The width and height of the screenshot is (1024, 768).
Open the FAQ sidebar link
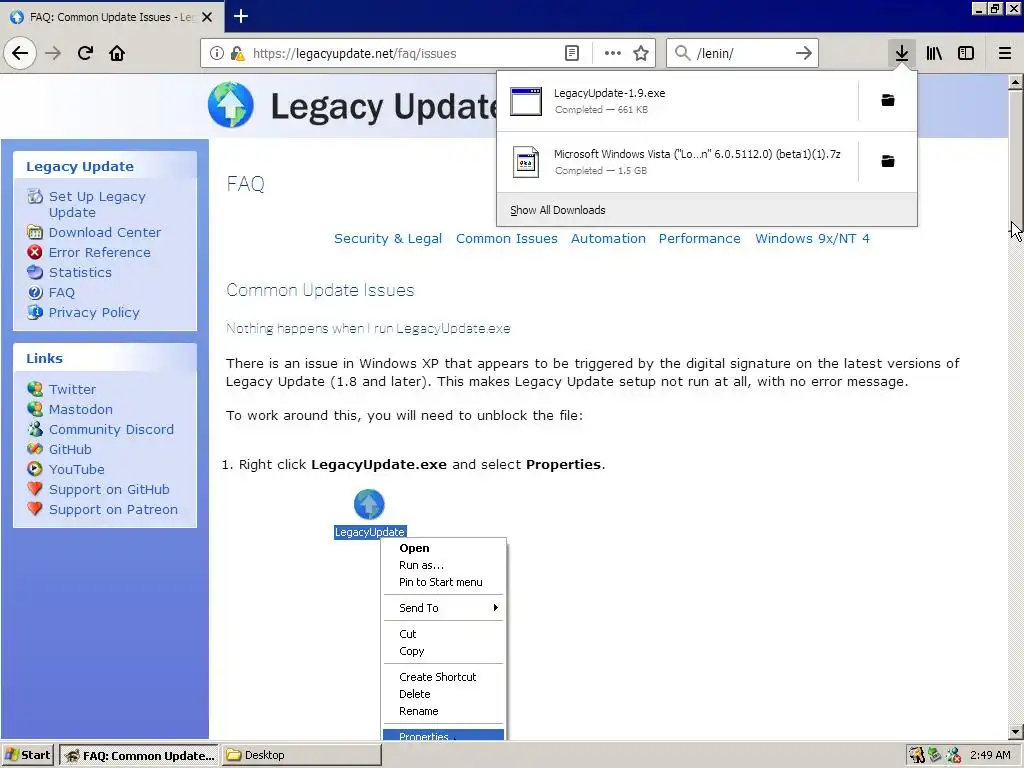pyautogui.click(x=61, y=293)
